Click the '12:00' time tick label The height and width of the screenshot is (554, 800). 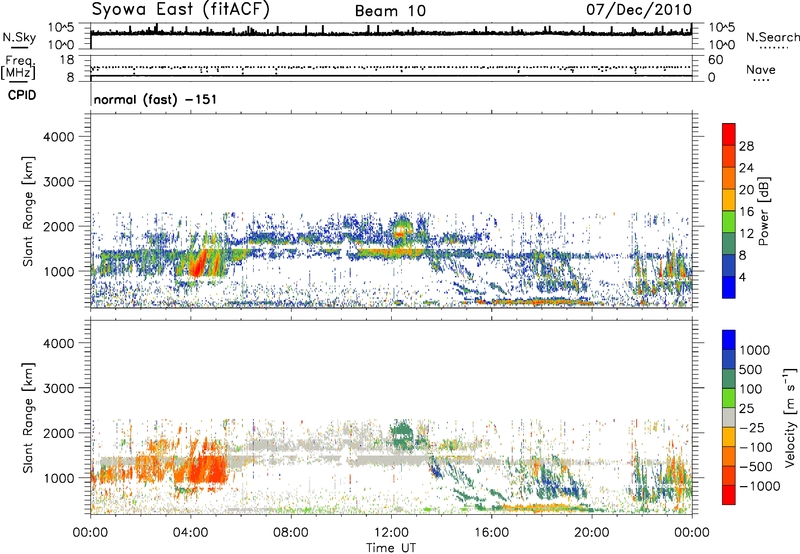click(x=391, y=533)
